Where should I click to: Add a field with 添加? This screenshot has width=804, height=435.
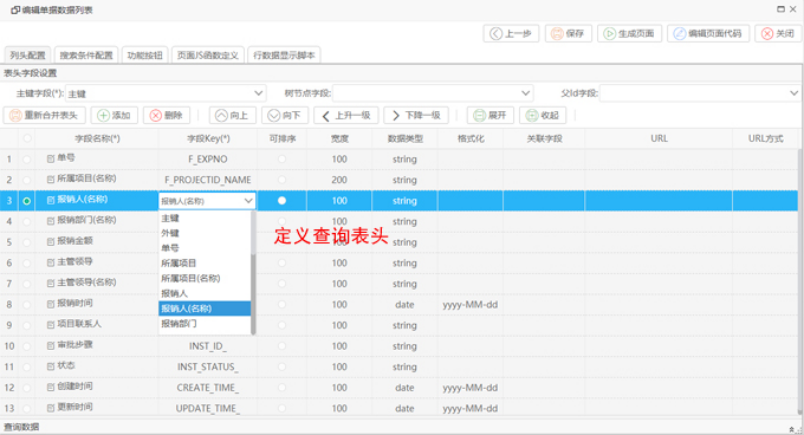[114, 115]
